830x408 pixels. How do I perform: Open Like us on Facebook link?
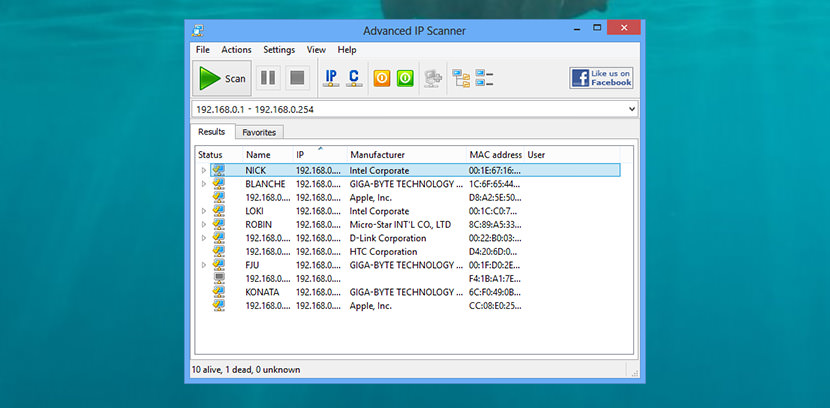pyautogui.click(x=601, y=78)
